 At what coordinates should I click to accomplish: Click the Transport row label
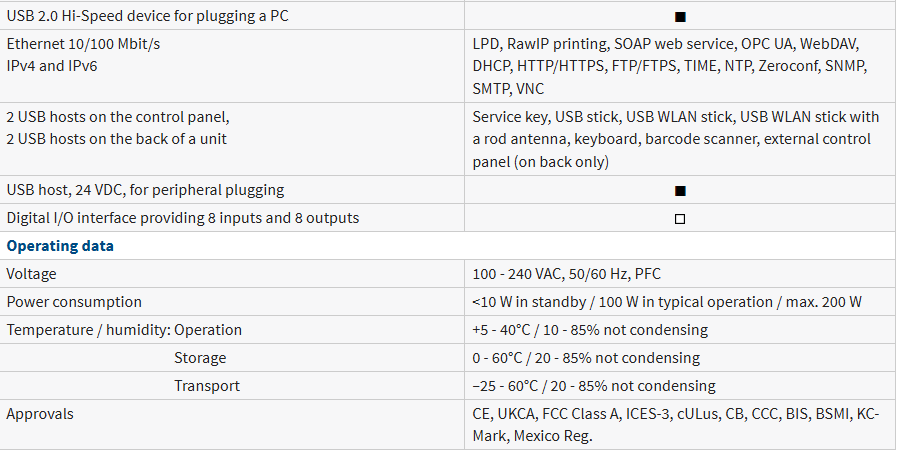tap(207, 386)
